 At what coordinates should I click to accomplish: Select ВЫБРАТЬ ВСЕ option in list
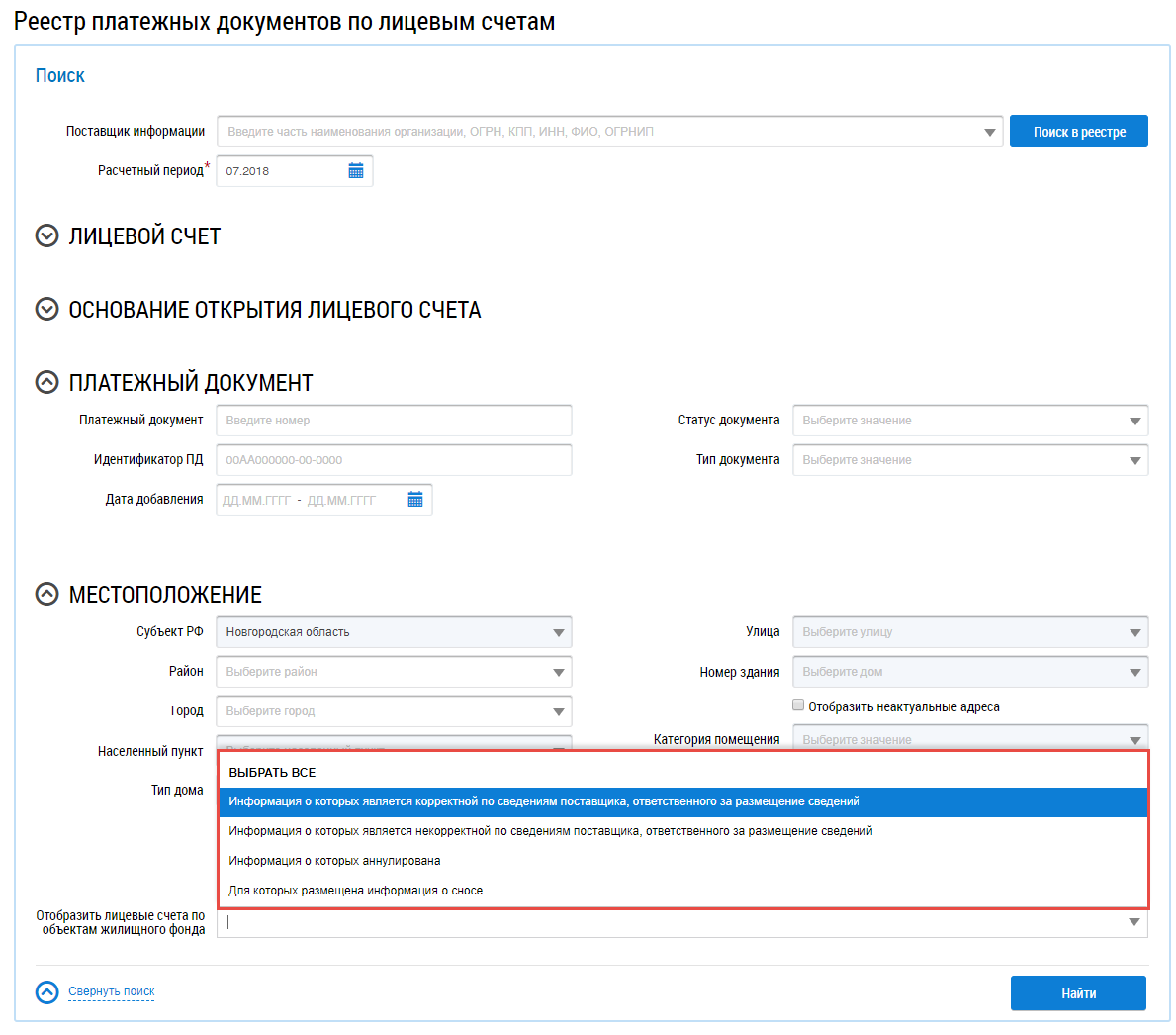[273, 773]
